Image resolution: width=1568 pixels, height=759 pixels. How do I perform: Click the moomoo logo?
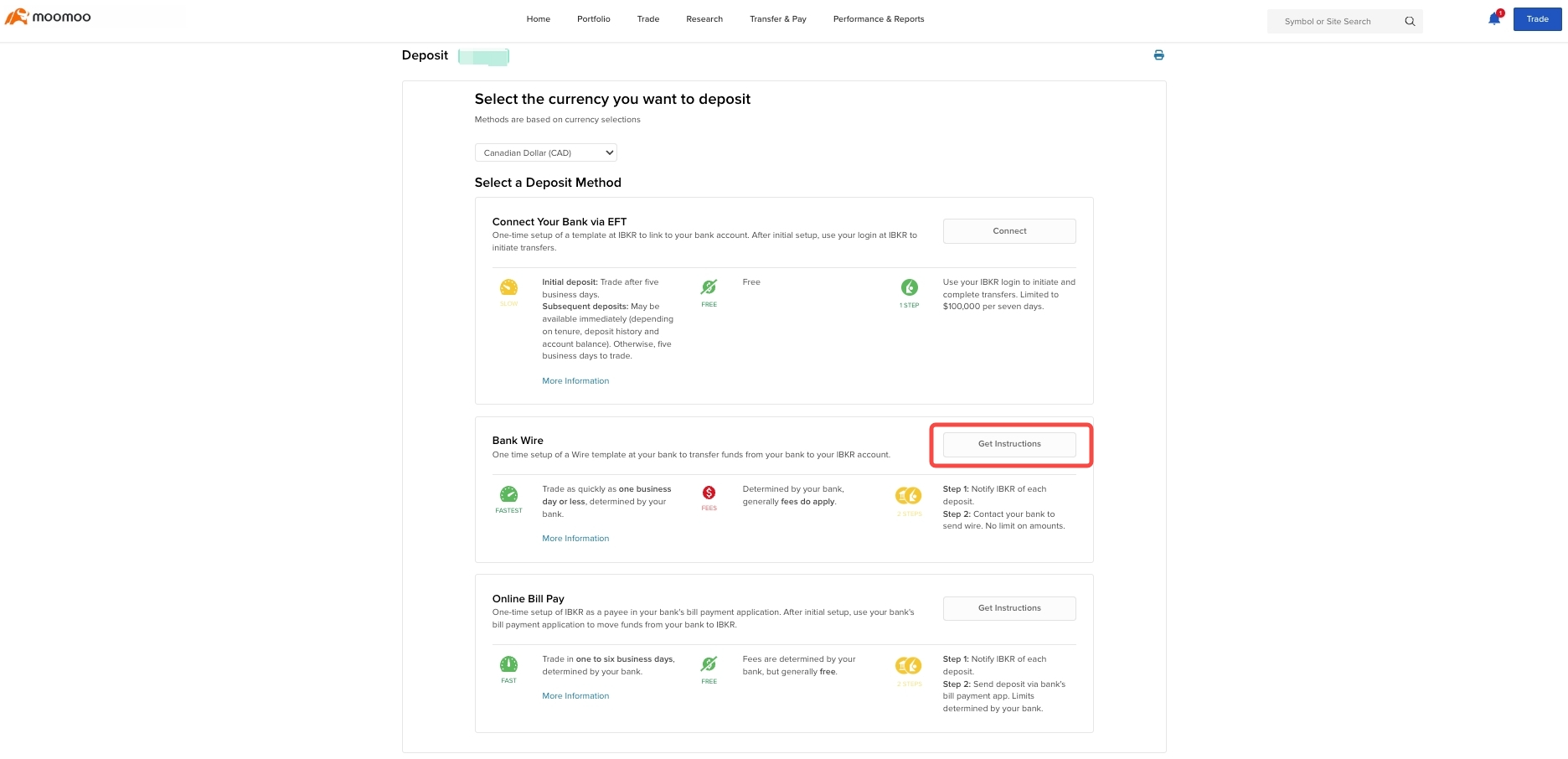coord(48,17)
